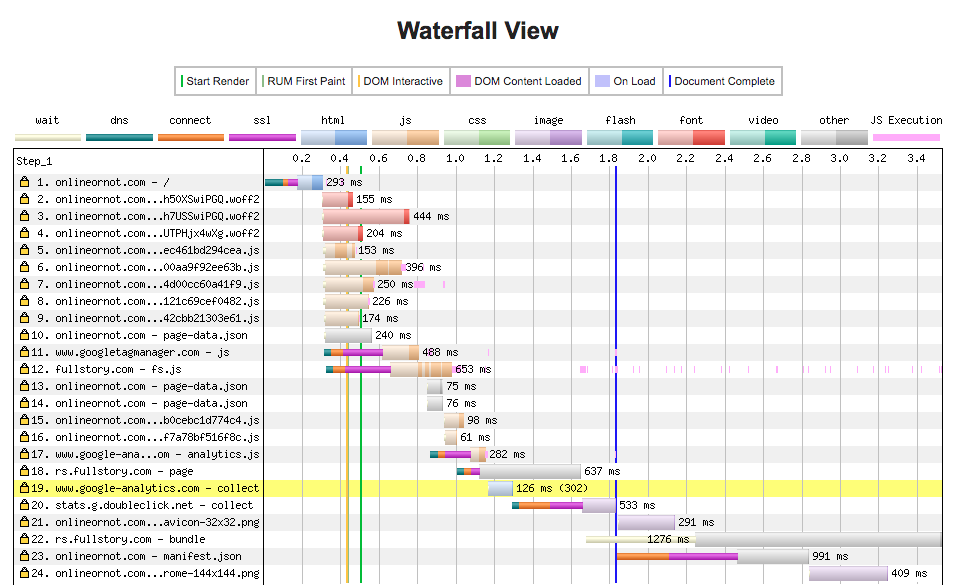Click the lock icon beside request 3 h7USSwiPGQ.woff2

tap(25, 216)
